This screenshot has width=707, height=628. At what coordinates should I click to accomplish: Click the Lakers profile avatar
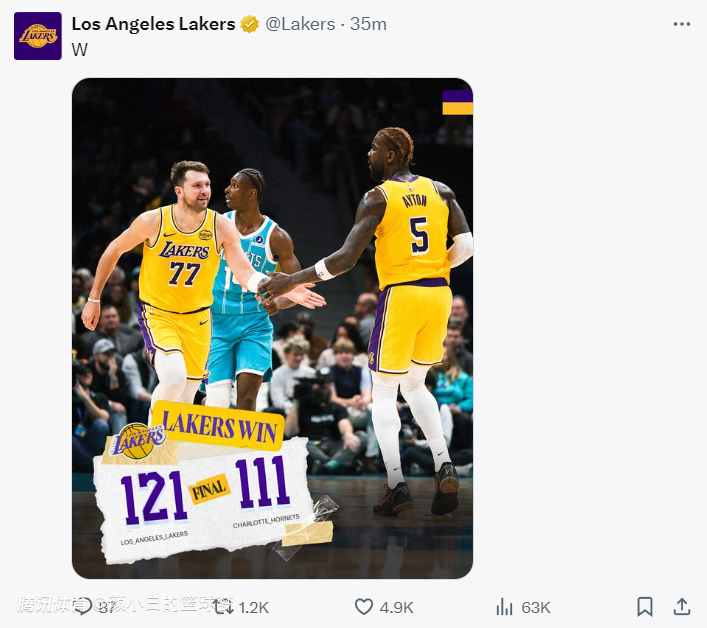tap(38, 36)
